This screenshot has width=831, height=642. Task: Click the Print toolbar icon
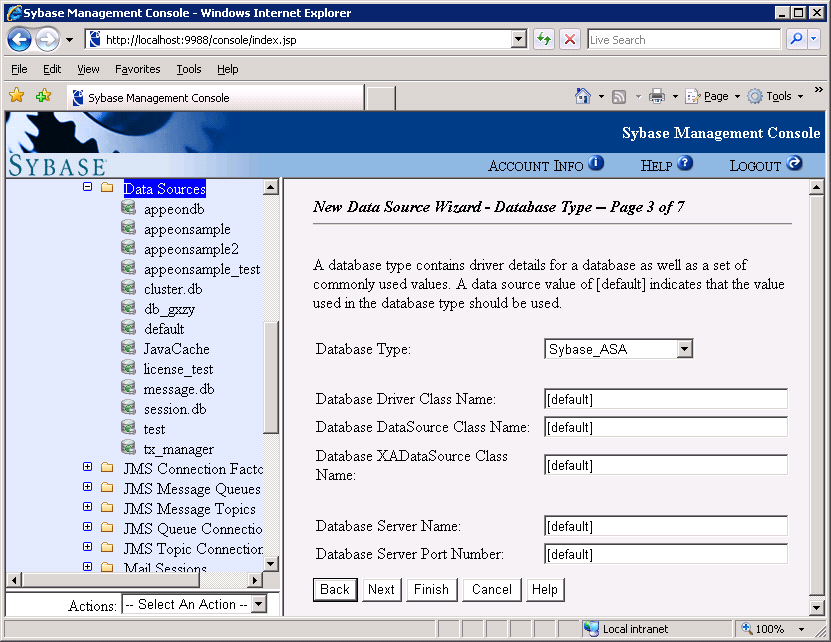coord(657,96)
